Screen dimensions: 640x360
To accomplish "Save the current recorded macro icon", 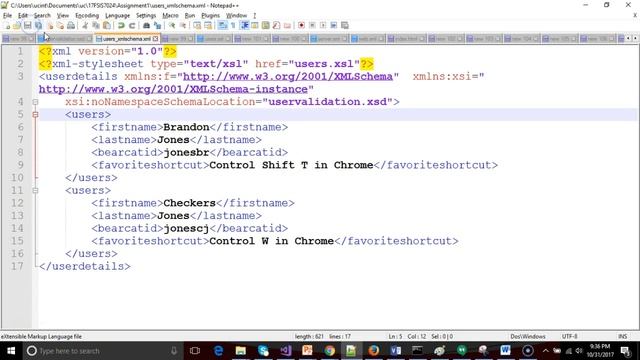I will pos(345,25).
